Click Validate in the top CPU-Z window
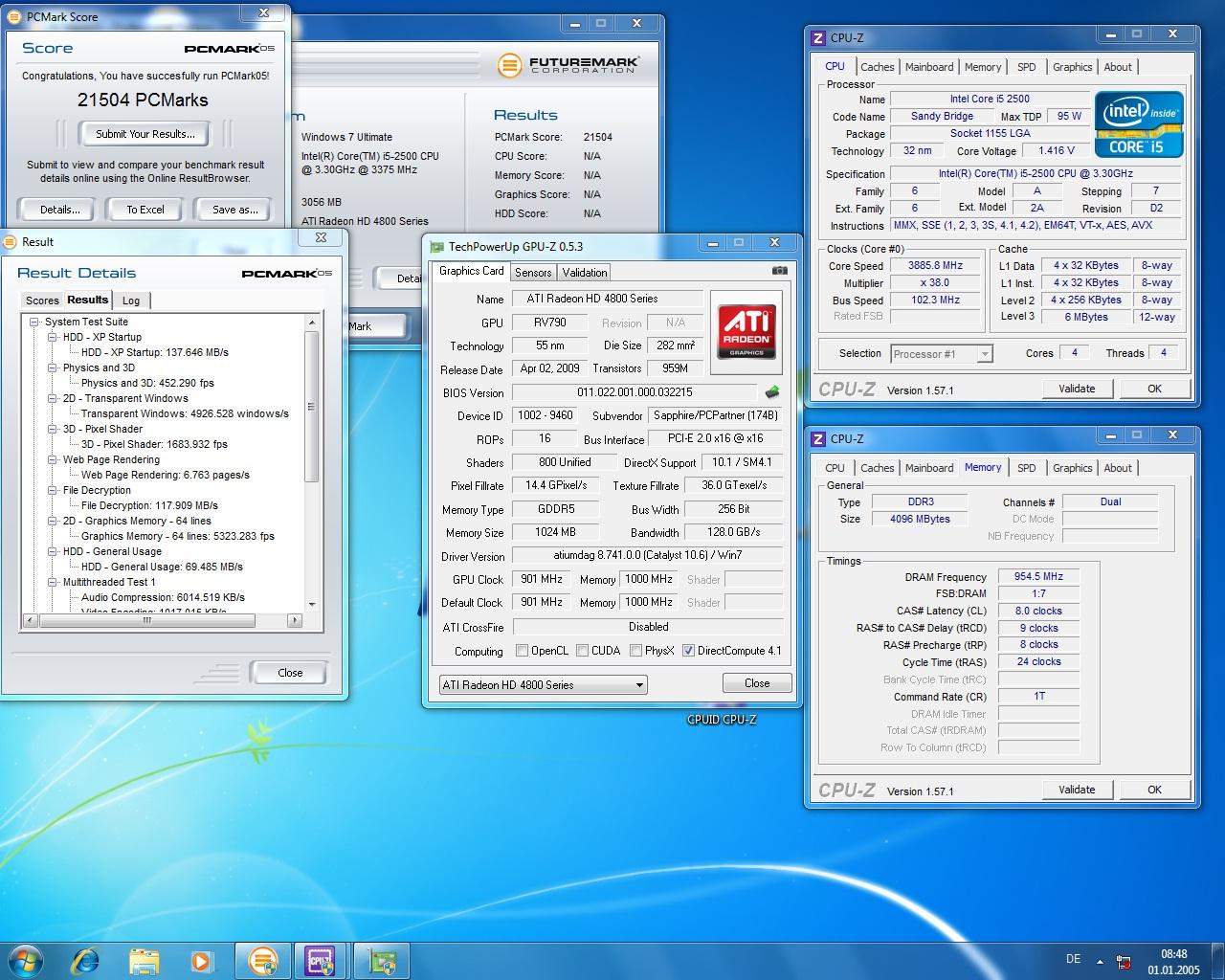 coord(1077,389)
